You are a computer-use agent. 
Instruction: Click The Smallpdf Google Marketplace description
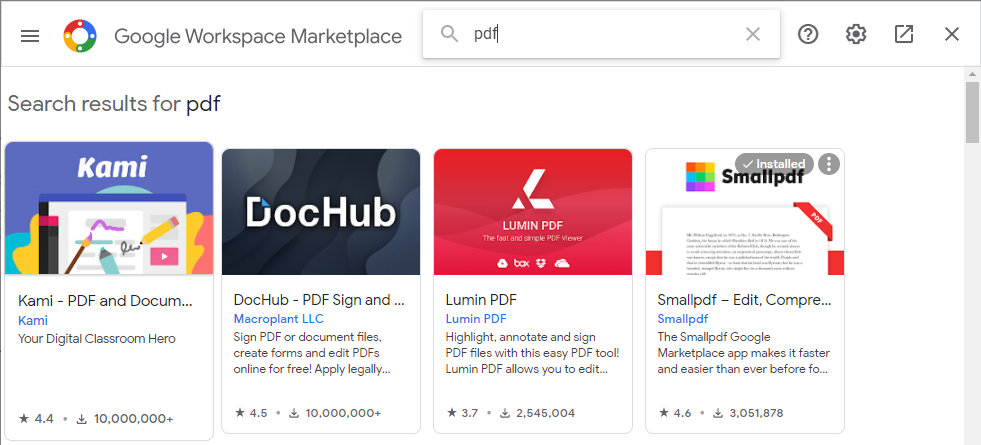pyautogui.click(x=744, y=353)
